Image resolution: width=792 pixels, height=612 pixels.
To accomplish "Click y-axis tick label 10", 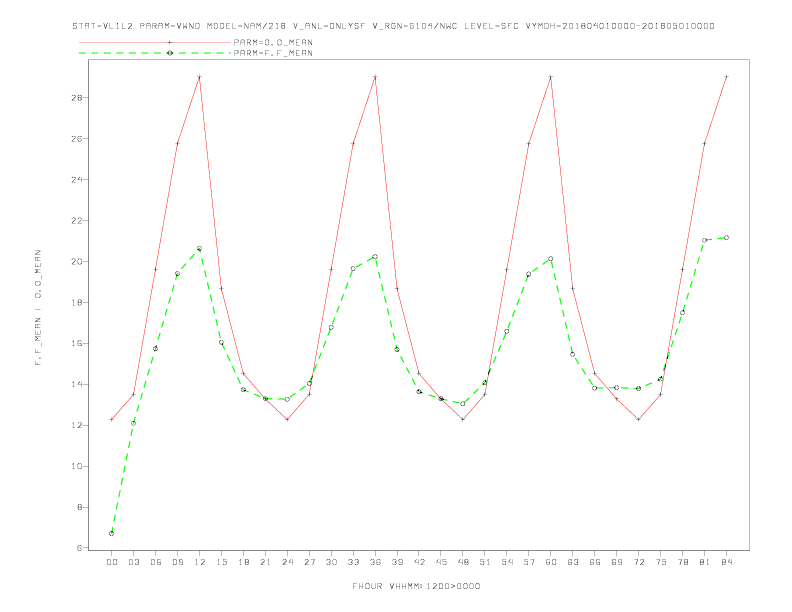I will [x=76, y=466].
